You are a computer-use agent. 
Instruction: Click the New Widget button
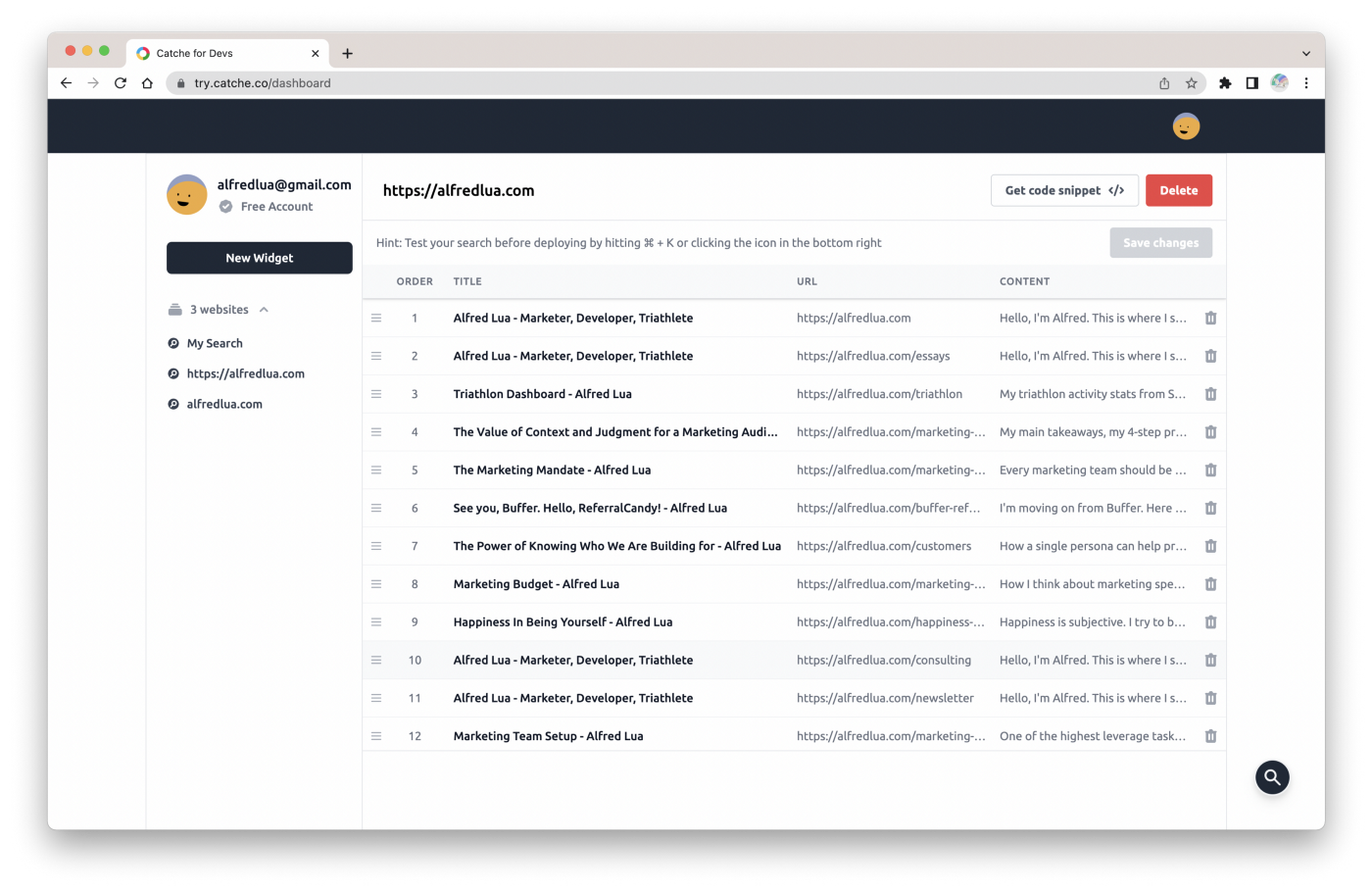260,258
